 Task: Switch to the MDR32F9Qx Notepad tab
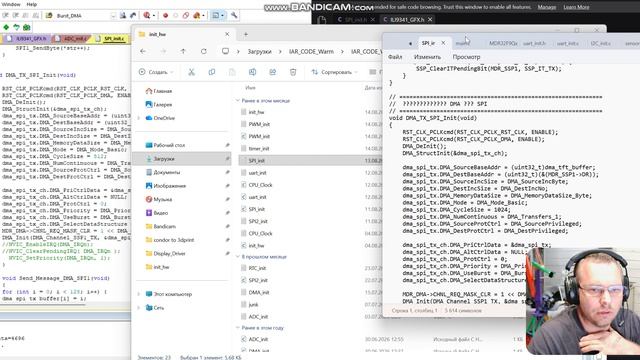[x=503, y=43]
